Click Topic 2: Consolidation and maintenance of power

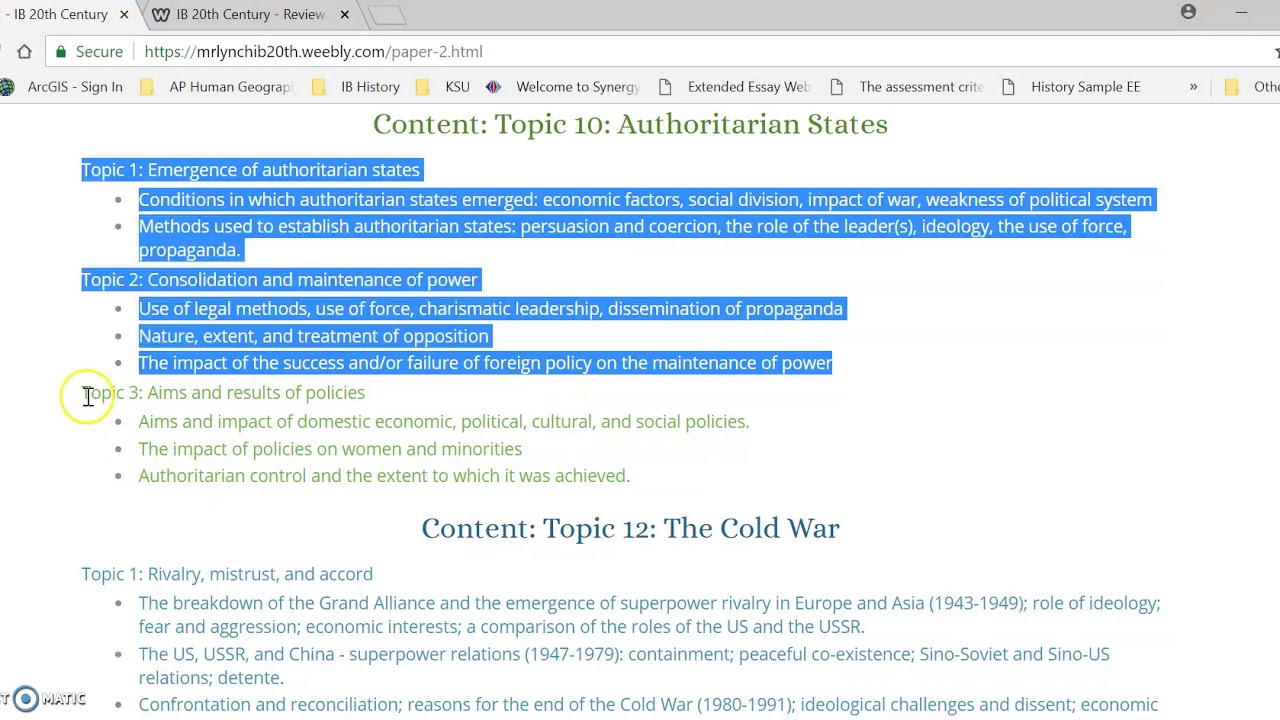(279, 280)
